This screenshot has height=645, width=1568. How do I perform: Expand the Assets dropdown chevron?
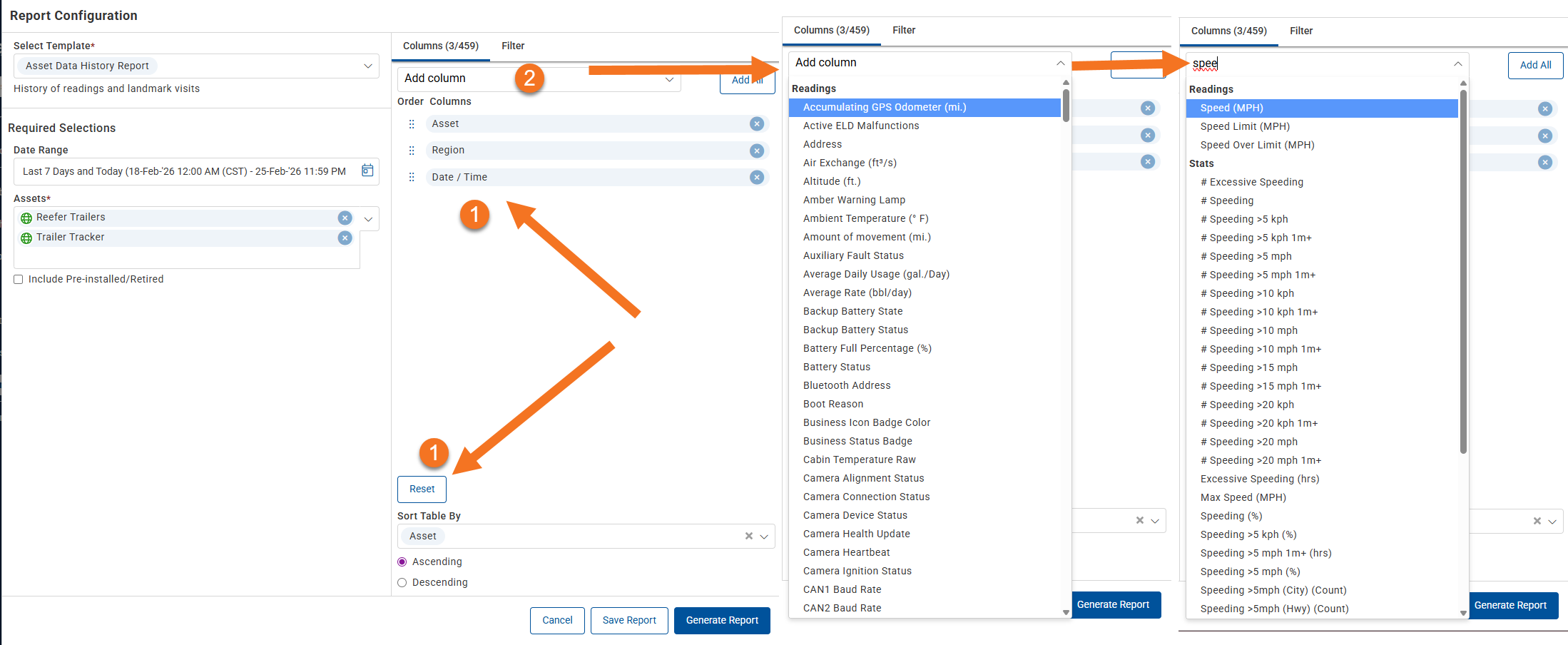point(369,219)
